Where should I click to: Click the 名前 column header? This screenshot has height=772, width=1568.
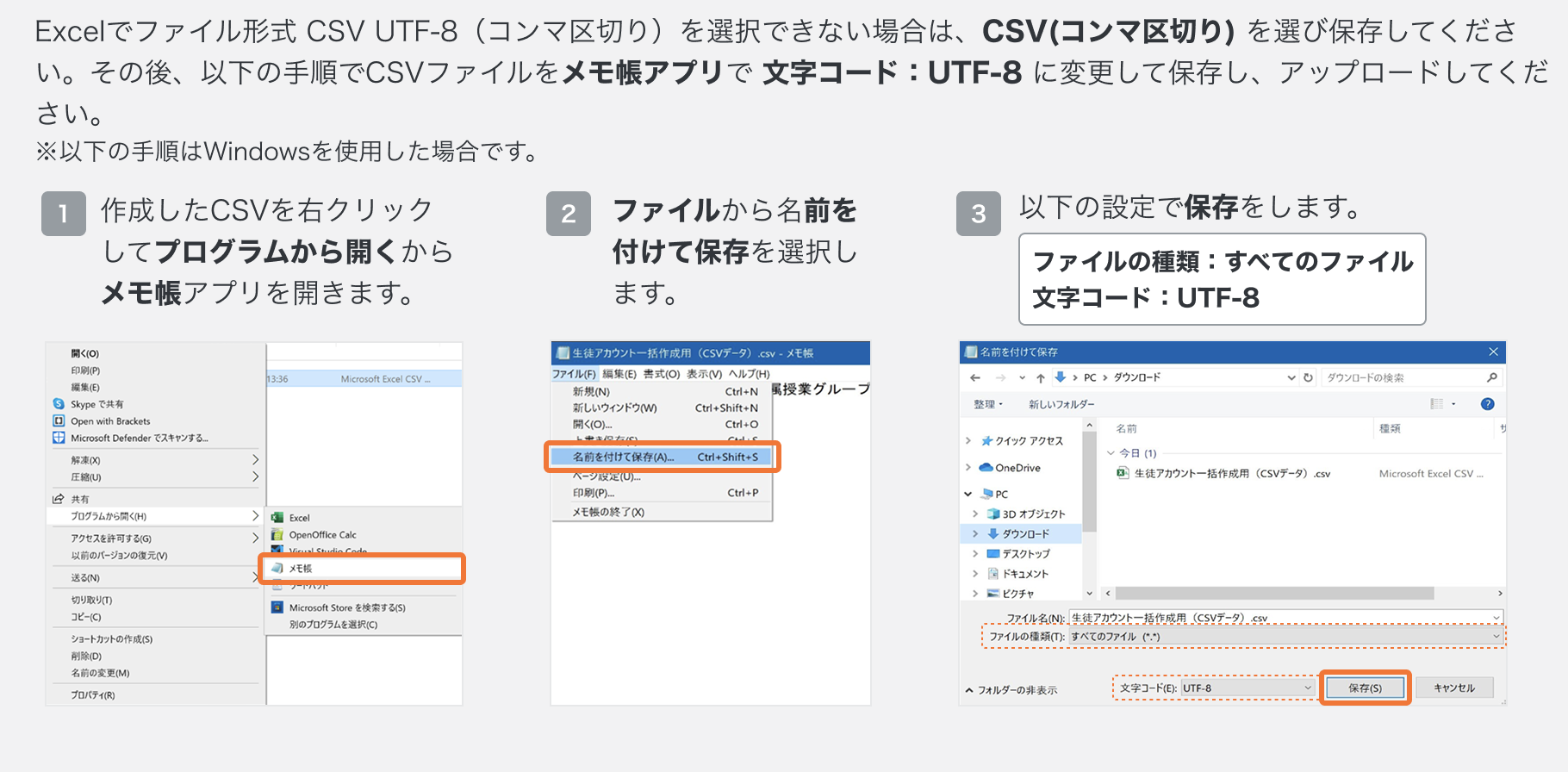1126,428
